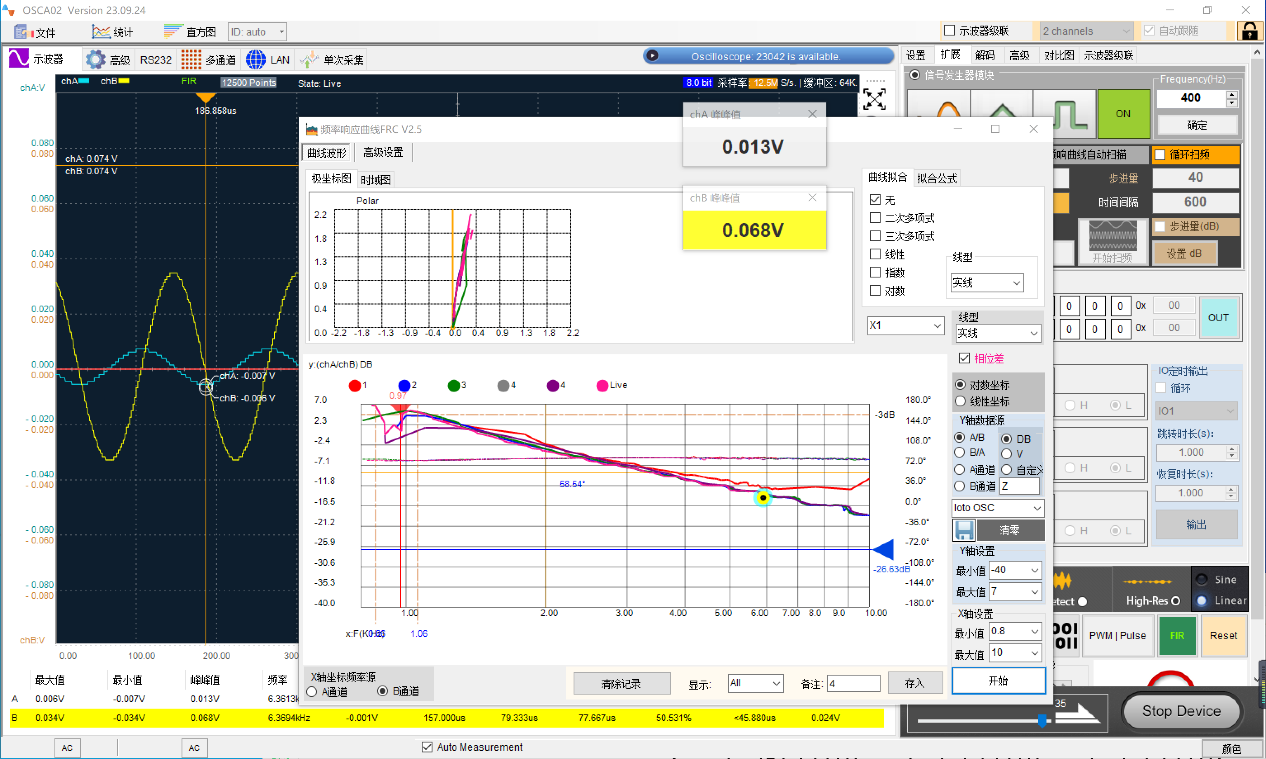Open the Y轴 最小值 -40 dropdown
1266x759 pixels.
(1015, 570)
